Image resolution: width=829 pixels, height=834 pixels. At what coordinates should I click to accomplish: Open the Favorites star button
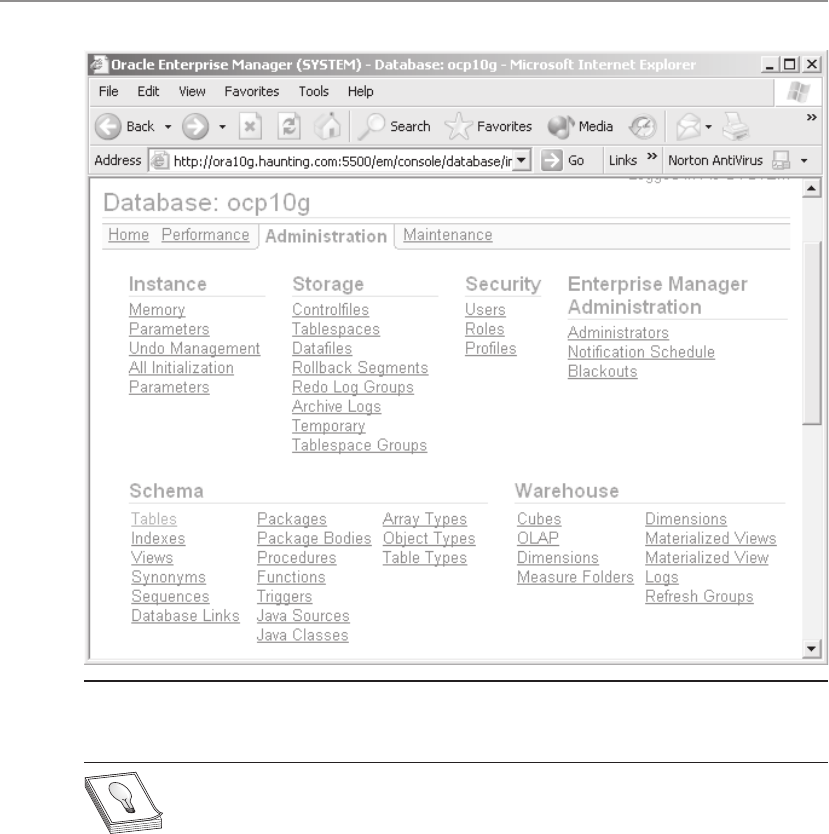coord(488,127)
